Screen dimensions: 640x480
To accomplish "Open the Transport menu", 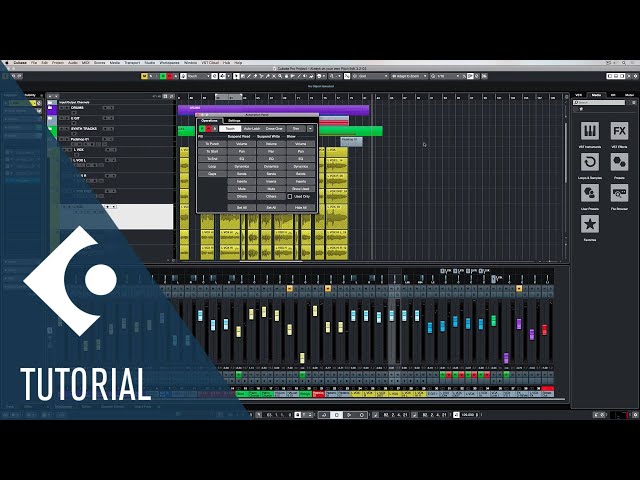I will coord(132,63).
